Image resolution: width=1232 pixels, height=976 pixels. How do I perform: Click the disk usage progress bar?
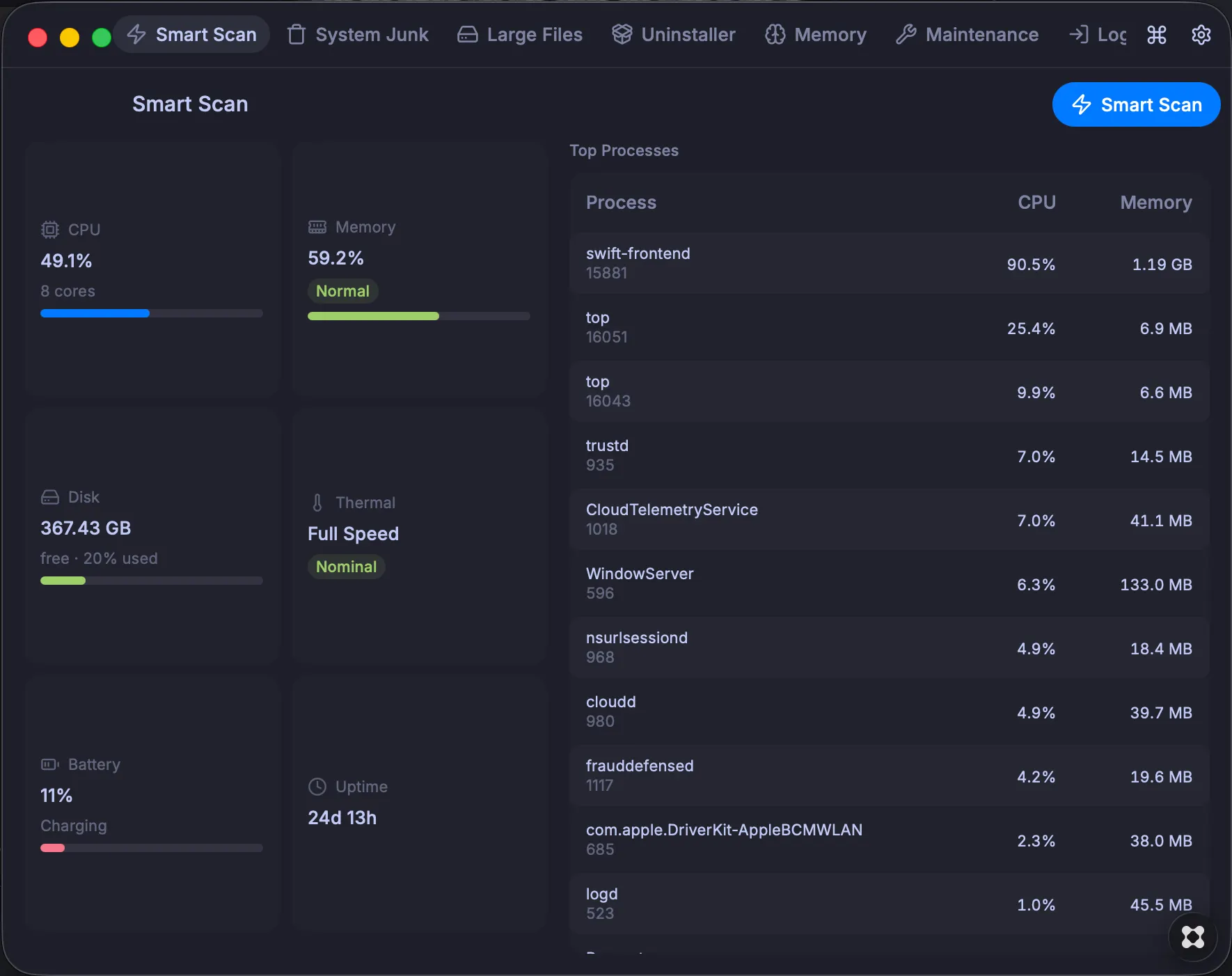152,581
